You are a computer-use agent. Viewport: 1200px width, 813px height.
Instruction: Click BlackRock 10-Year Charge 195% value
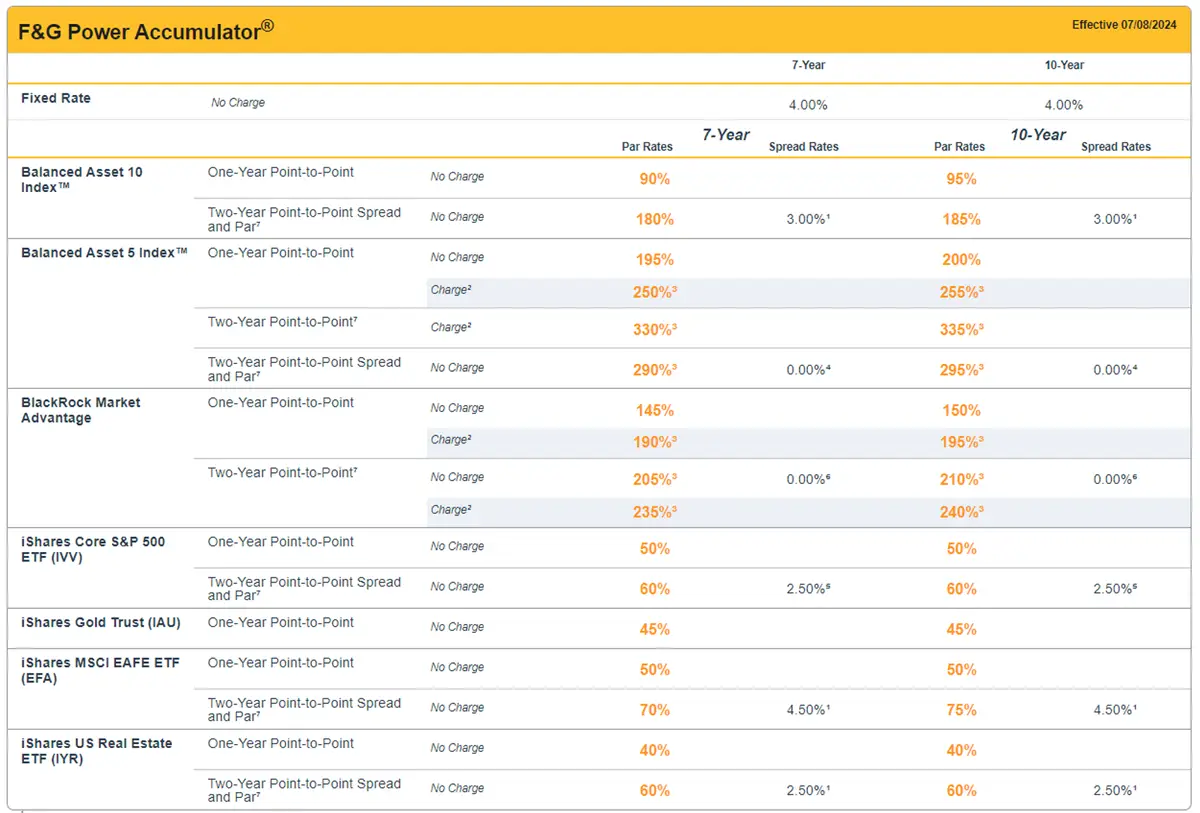click(x=963, y=443)
